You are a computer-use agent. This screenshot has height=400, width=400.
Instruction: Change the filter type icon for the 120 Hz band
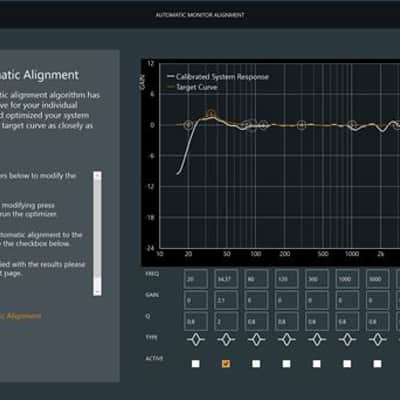pos(286,340)
